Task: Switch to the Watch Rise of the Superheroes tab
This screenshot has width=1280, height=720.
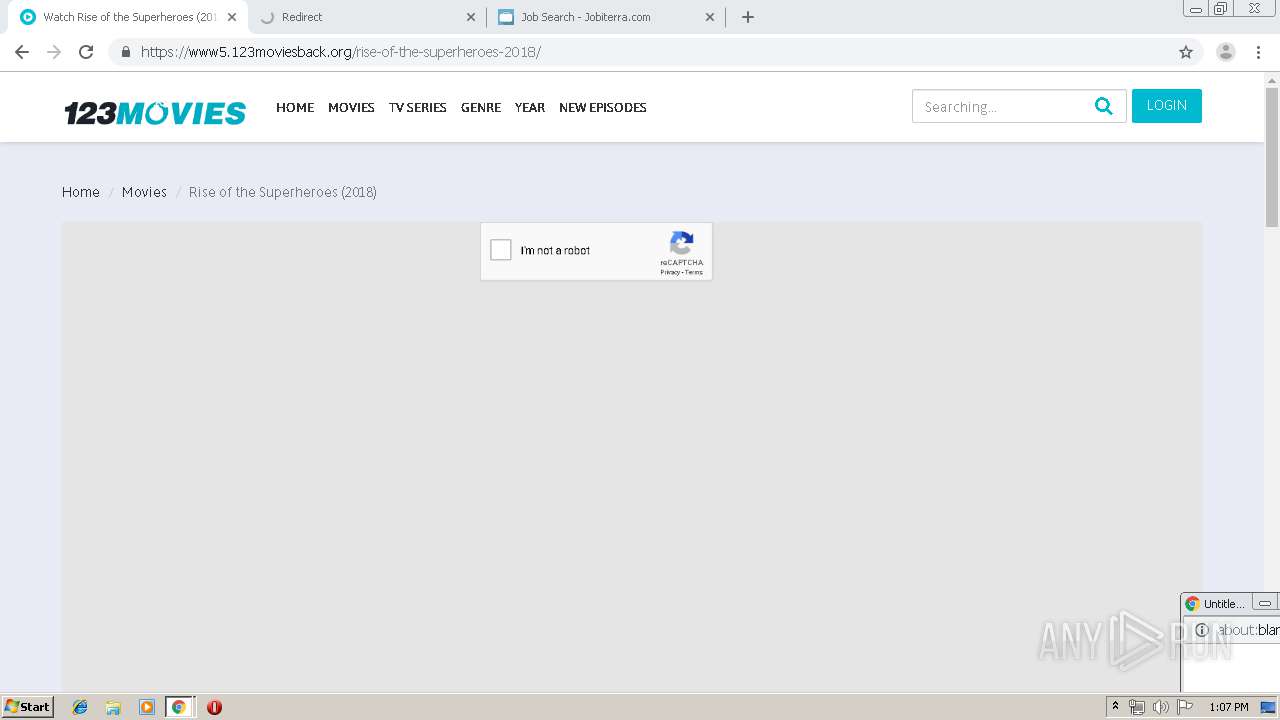Action: 130,17
